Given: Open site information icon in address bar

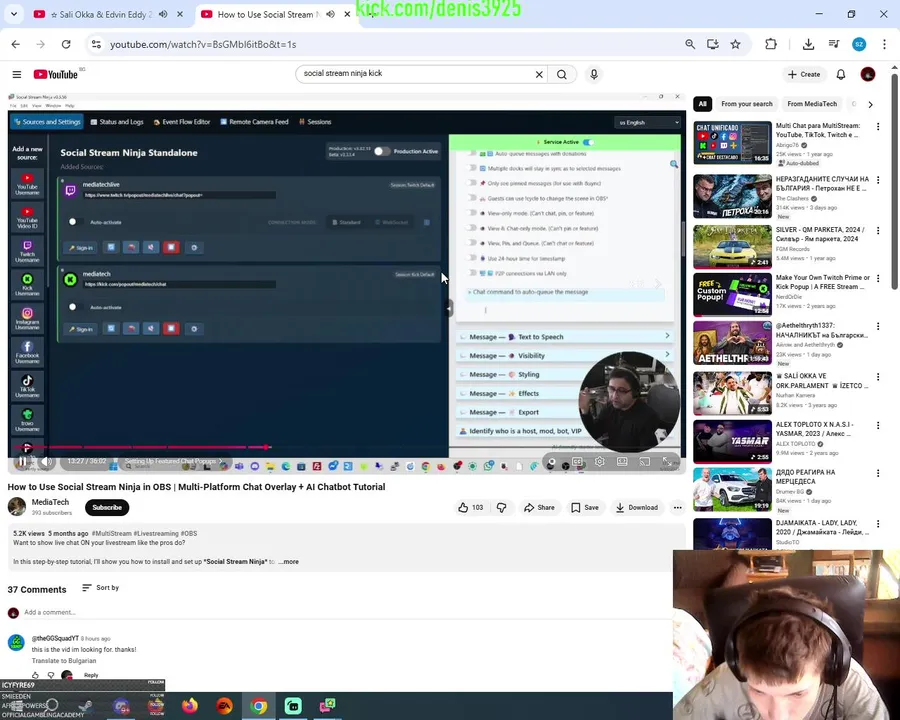Looking at the screenshot, I should pyautogui.click(x=96, y=44).
